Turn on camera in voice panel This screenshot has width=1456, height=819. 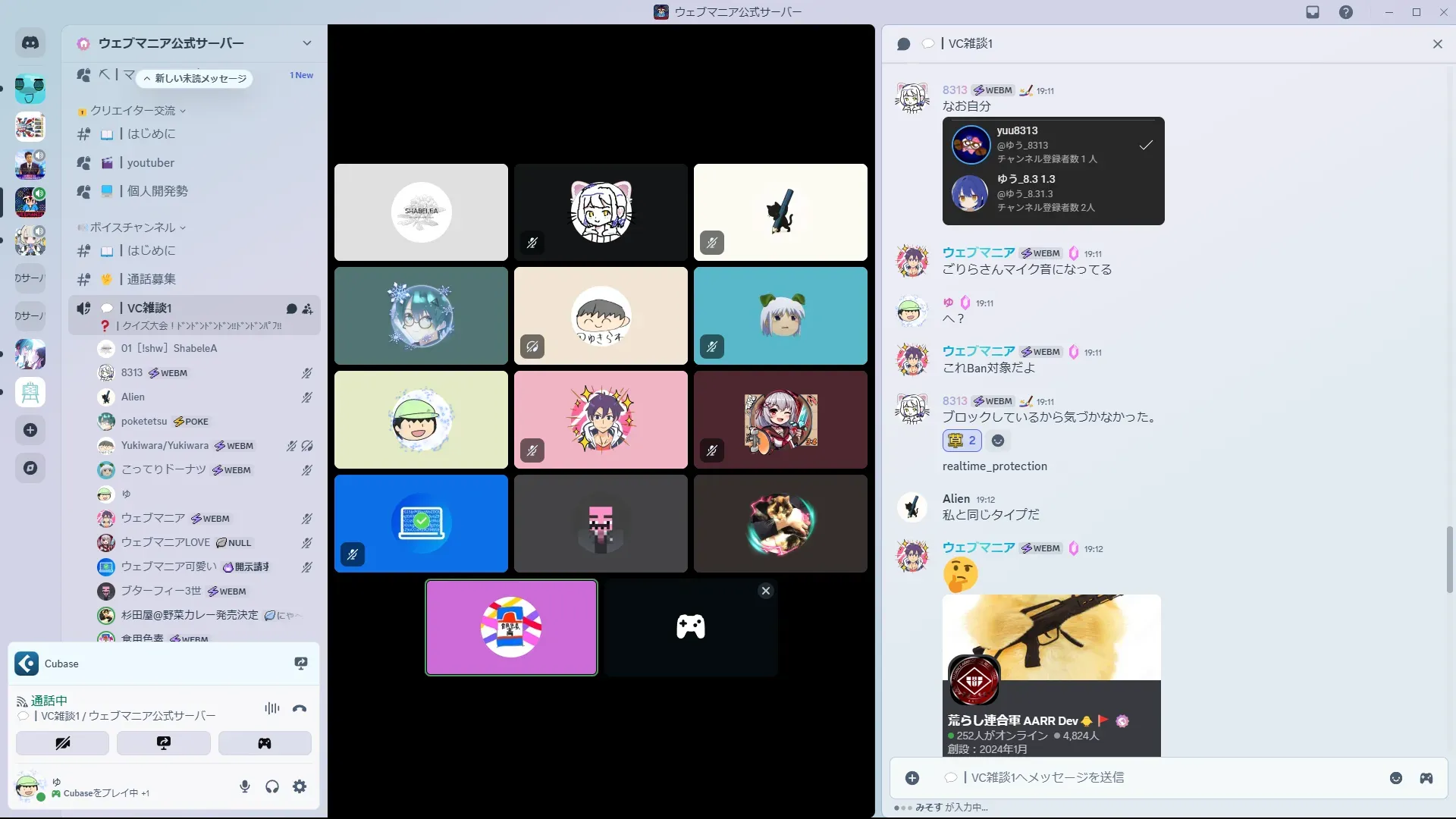(62, 743)
